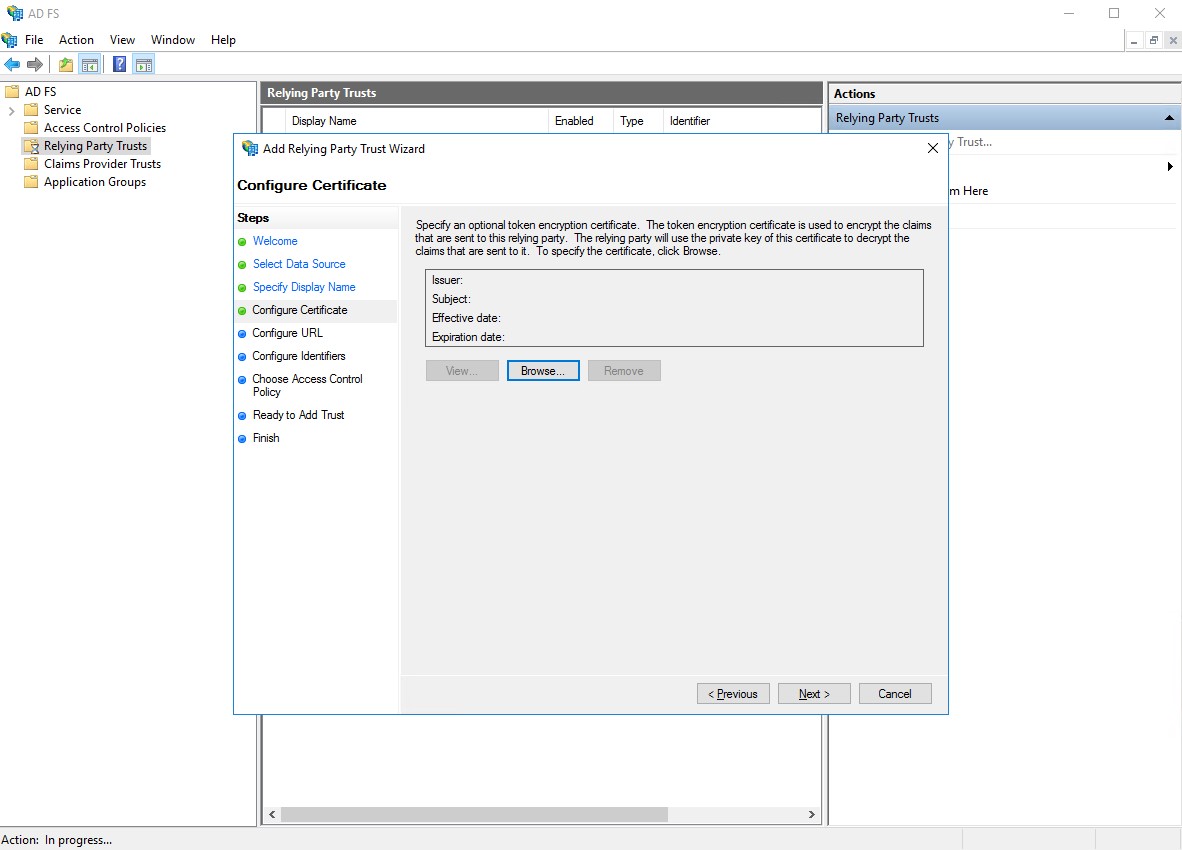Click the Forward navigation arrow in the toolbar

(x=33, y=63)
